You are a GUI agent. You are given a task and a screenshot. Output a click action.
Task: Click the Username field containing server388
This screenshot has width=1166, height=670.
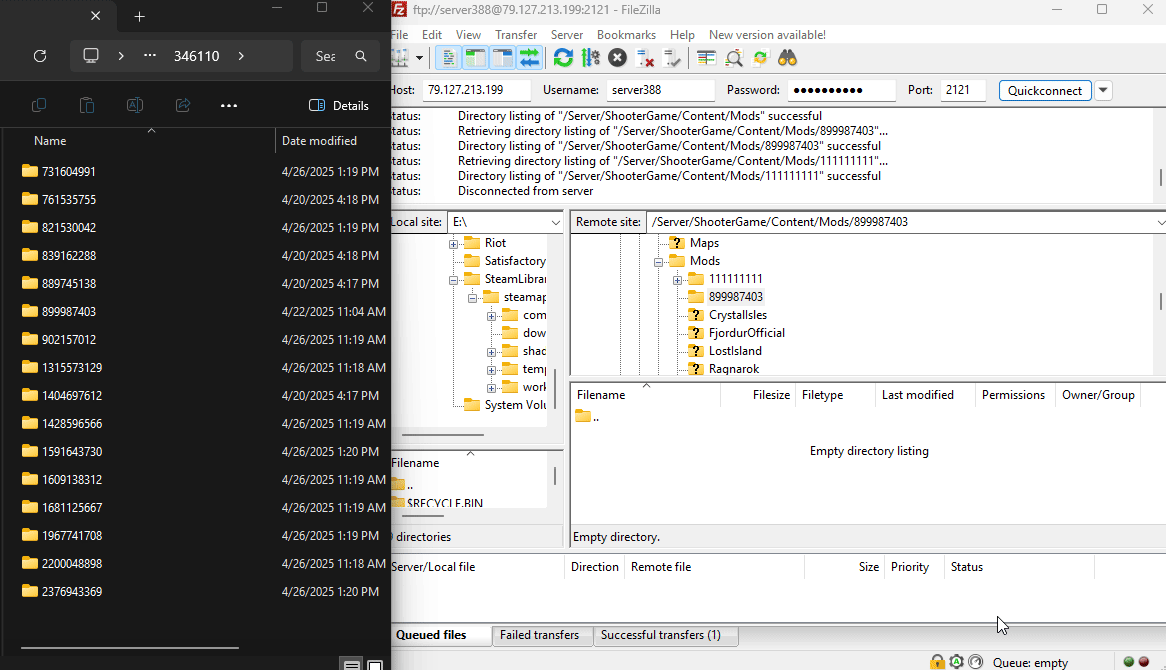pos(660,90)
